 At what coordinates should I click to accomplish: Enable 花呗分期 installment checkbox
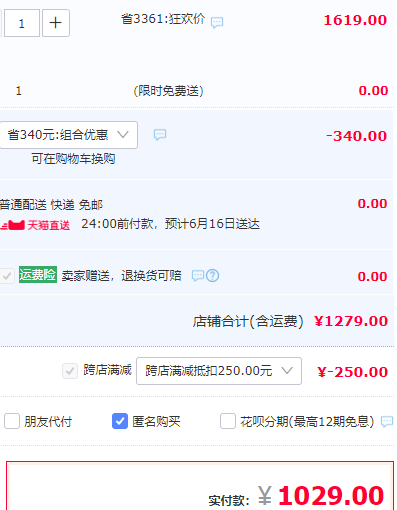tap(228, 421)
